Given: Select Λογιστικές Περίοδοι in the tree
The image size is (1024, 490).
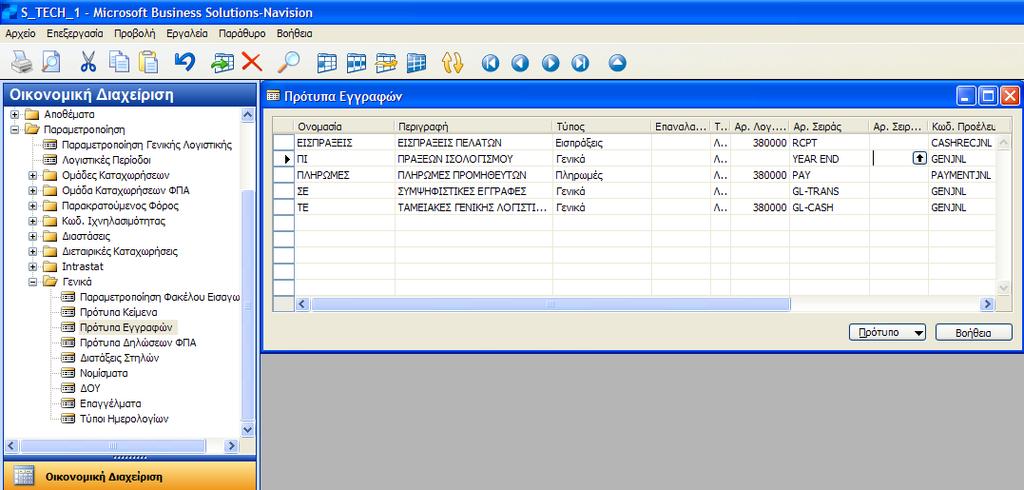Looking at the screenshot, I should pos(108,160).
